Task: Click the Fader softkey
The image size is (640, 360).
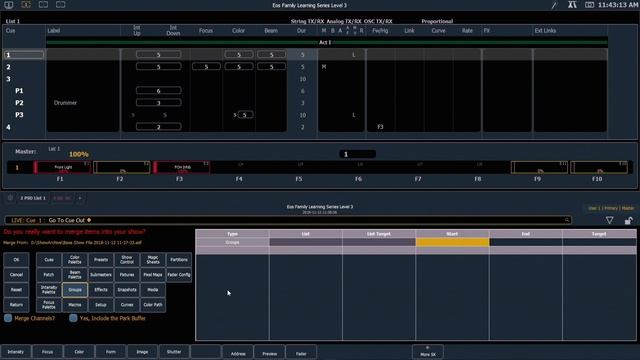Action: click(301, 353)
